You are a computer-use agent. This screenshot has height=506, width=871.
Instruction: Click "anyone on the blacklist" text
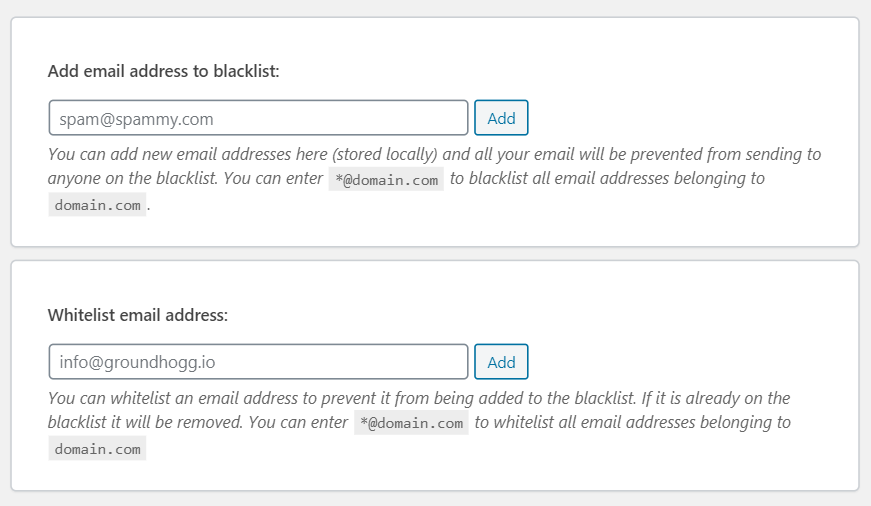(130, 179)
